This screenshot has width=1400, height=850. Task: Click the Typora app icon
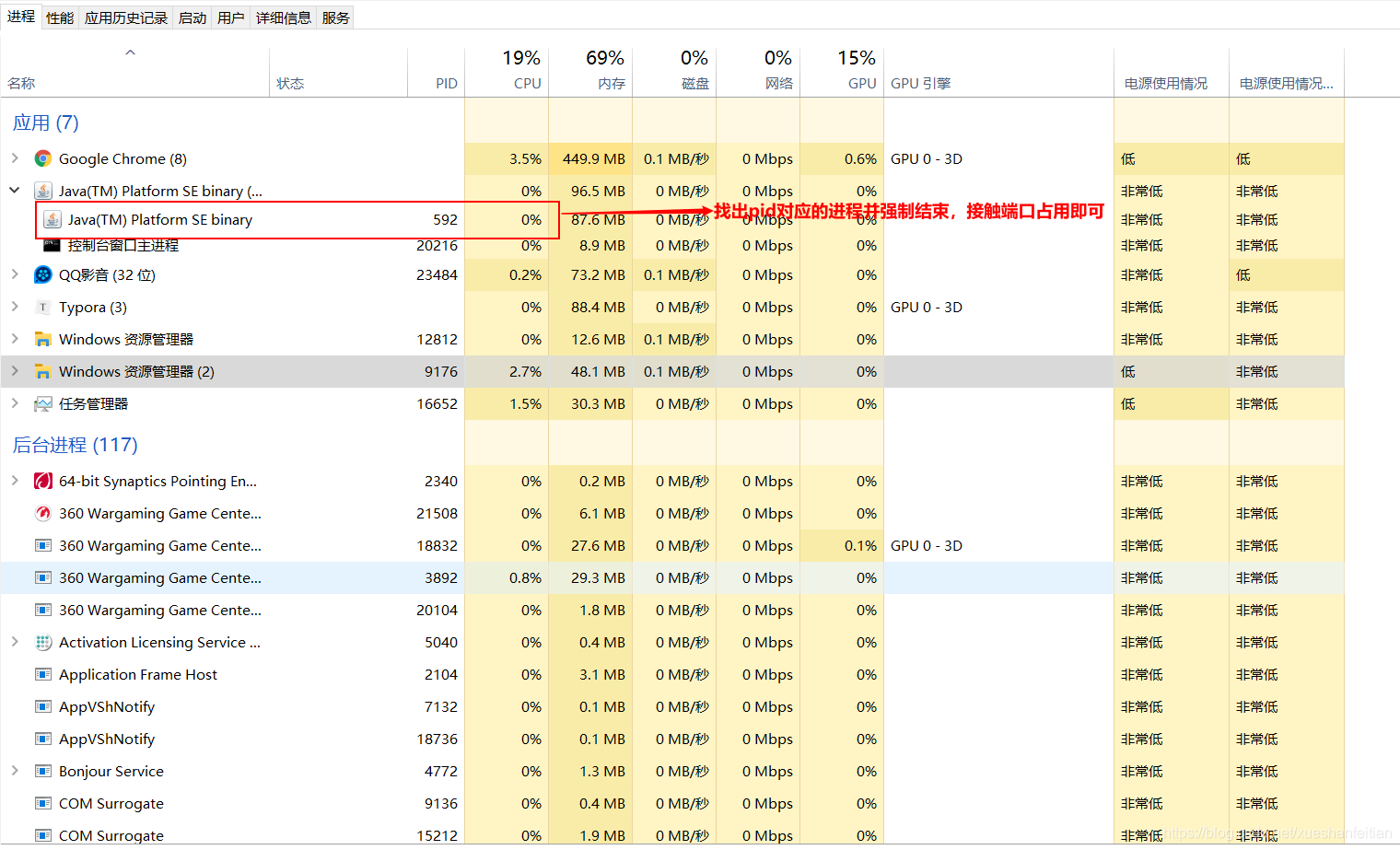42,307
